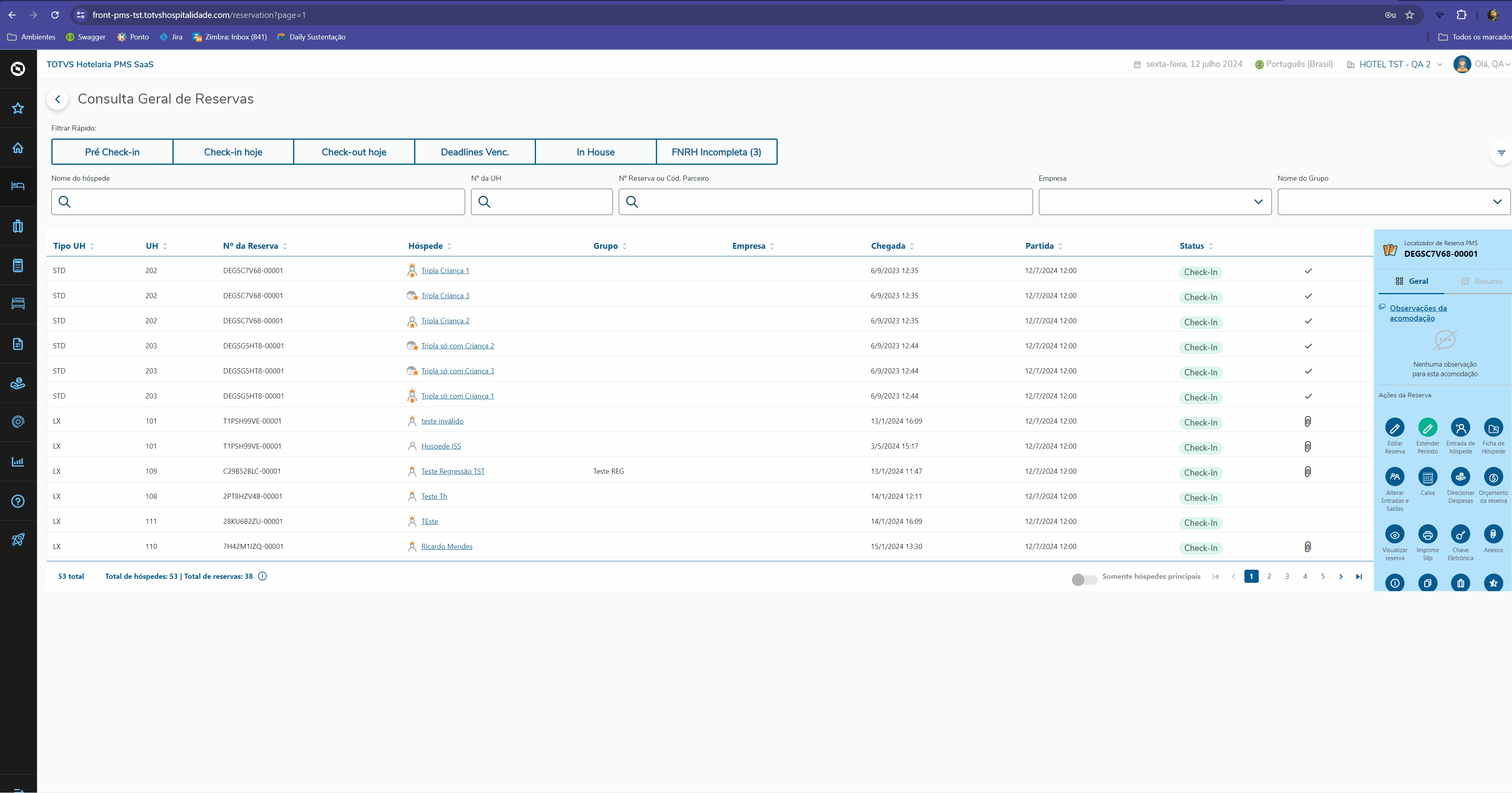
Task: Click the filter icon at top right
Action: coord(1501,153)
